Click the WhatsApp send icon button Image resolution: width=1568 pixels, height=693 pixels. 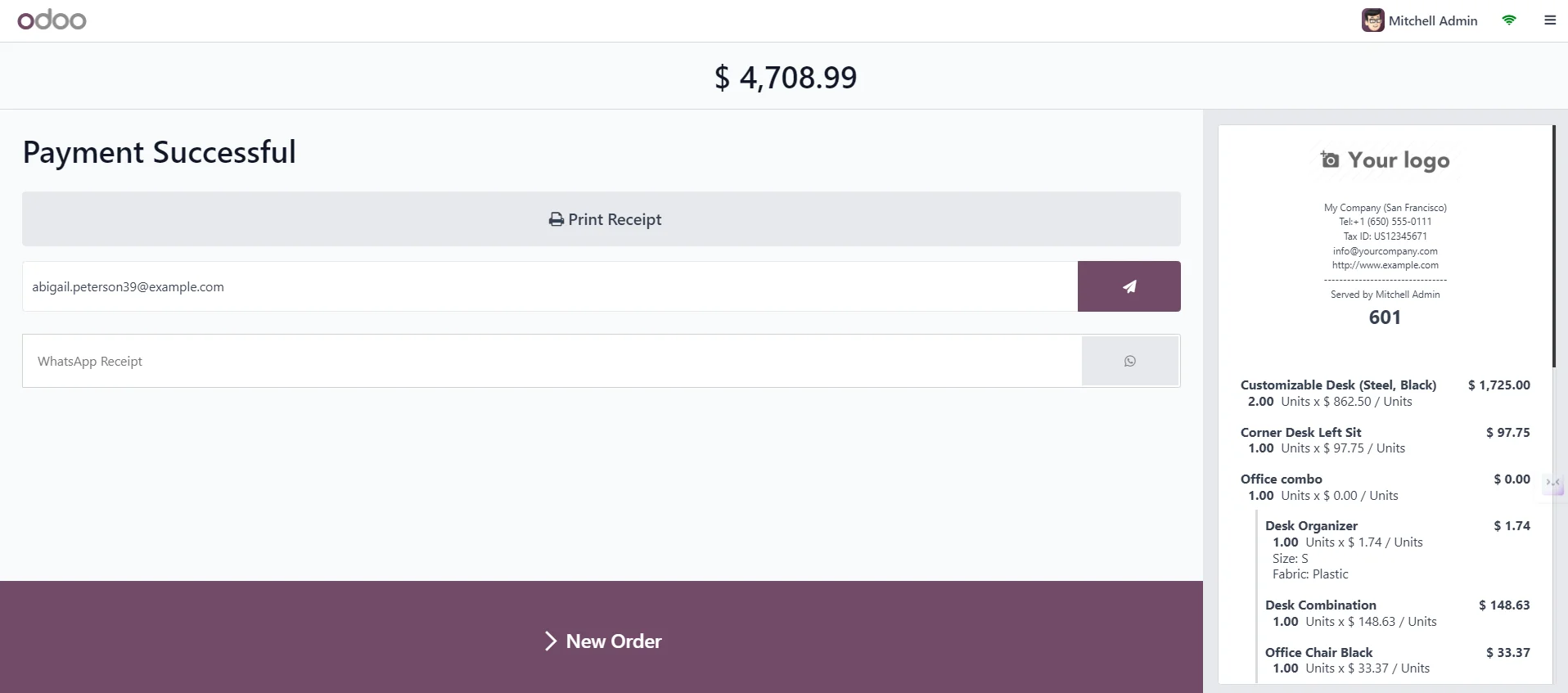click(x=1129, y=361)
